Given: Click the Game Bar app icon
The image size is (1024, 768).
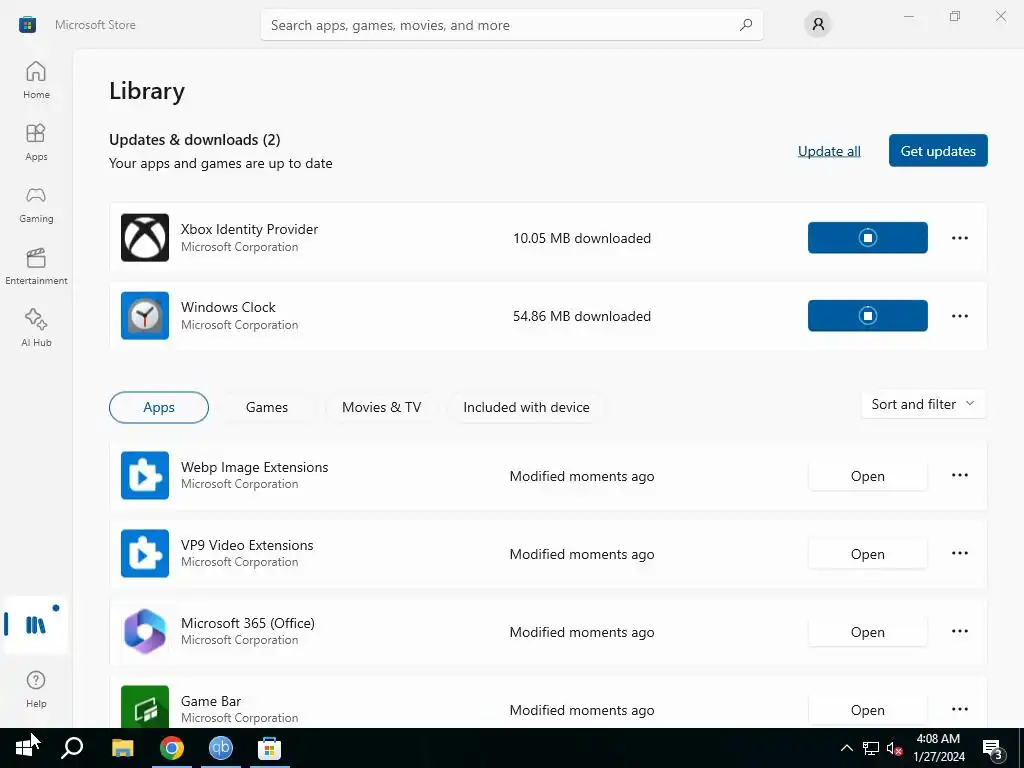Looking at the screenshot, I should coord(145,707).
